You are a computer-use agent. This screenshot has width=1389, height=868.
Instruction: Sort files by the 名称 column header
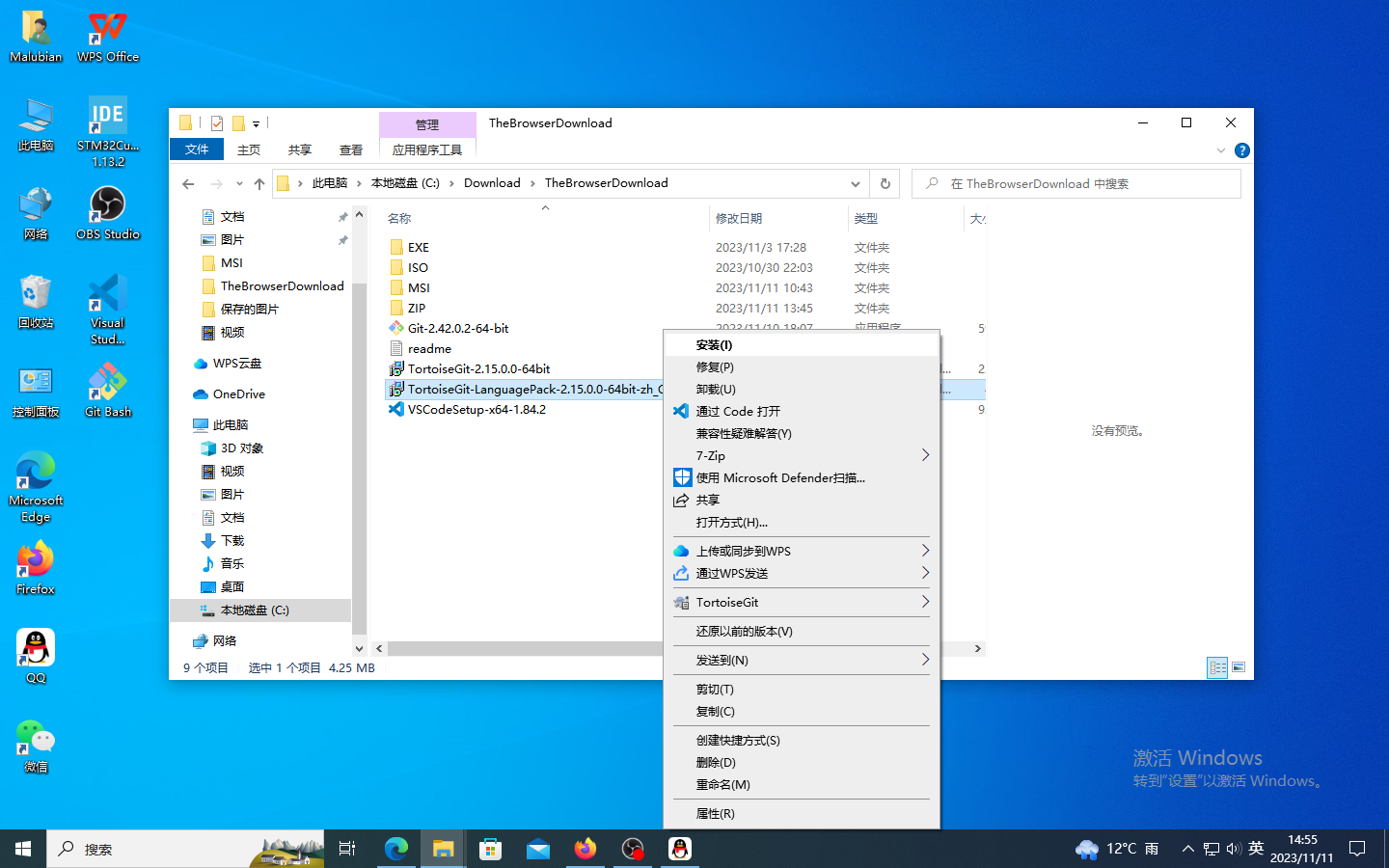pyautogui.click(x=544, y=219)
